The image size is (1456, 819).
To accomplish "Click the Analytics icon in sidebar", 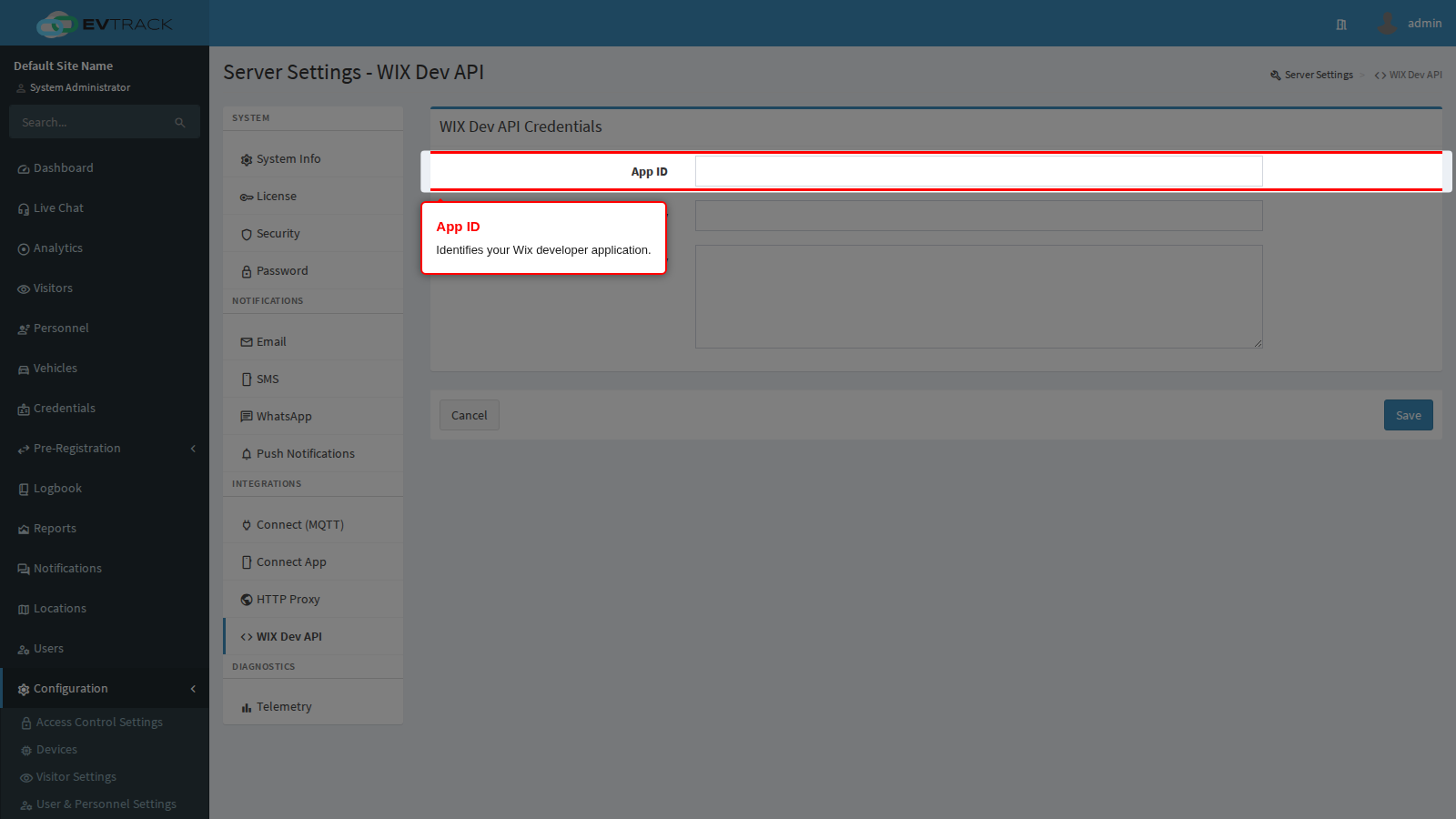I will [24, 249].
